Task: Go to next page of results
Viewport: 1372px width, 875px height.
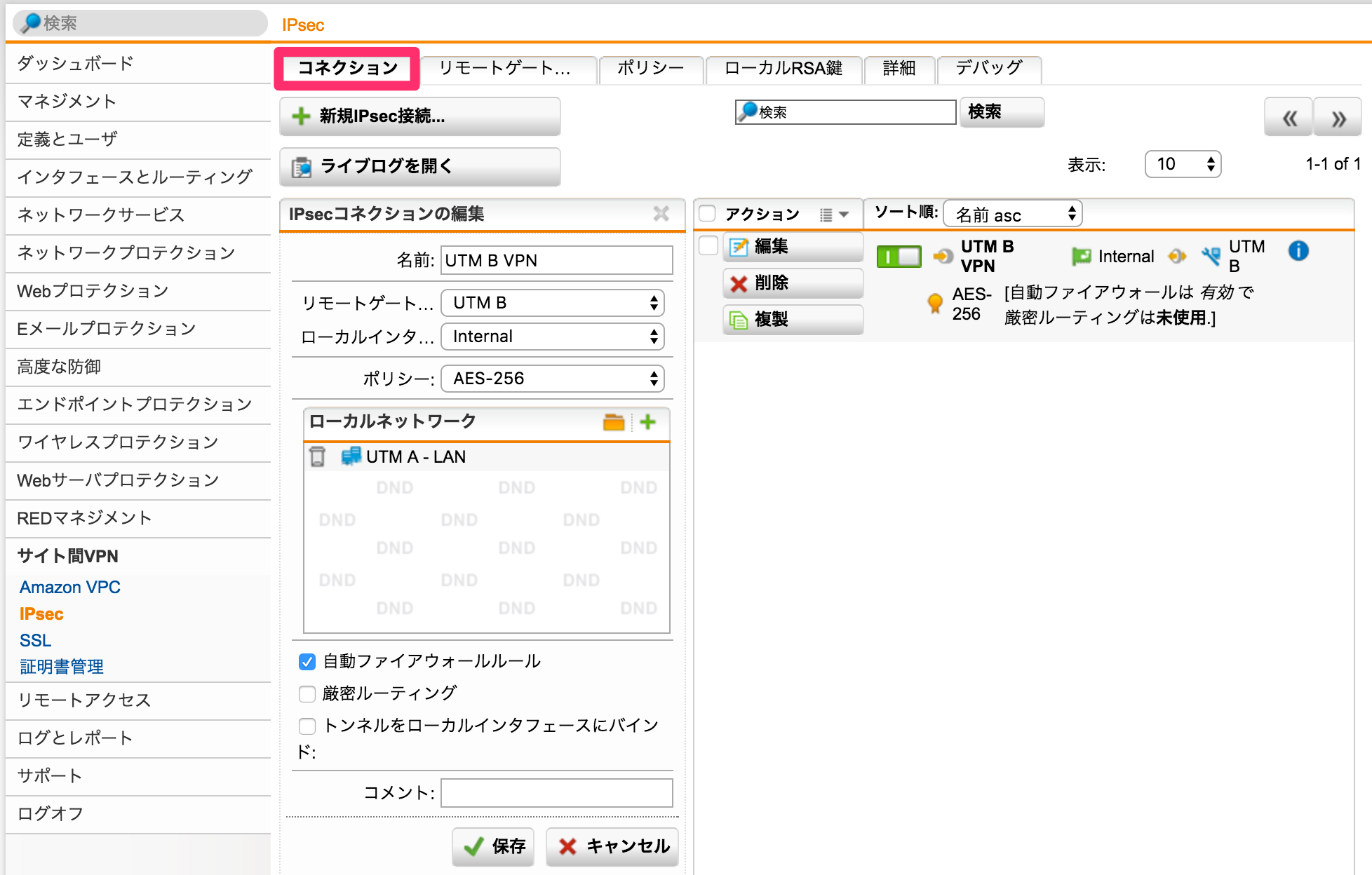Action: (x=1338, y=118)
